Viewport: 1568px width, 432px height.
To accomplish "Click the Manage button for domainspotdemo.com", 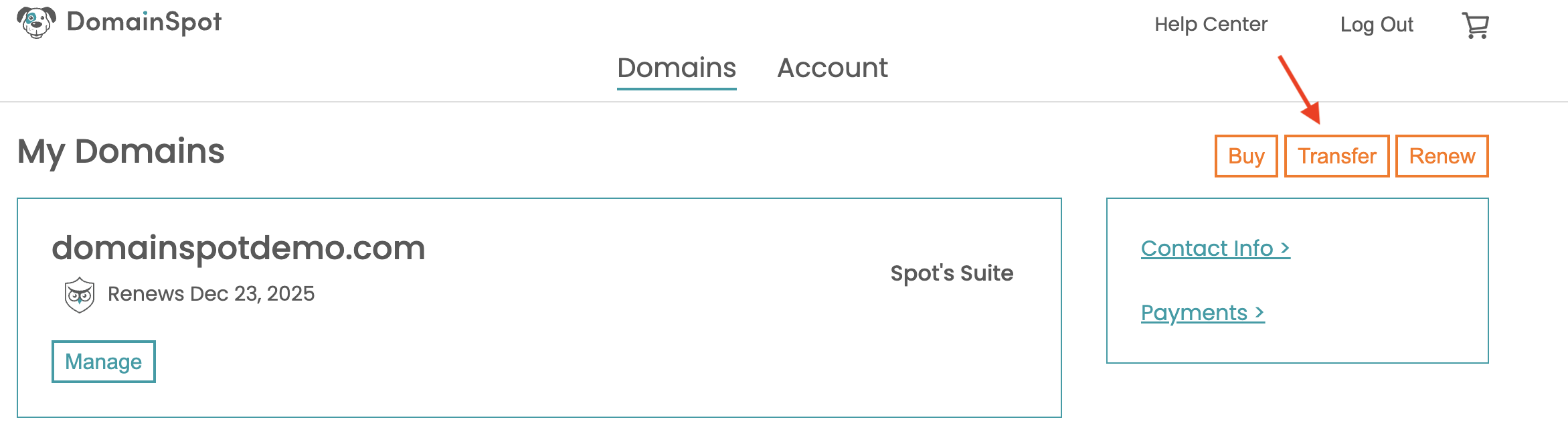I will pos(104,362).
